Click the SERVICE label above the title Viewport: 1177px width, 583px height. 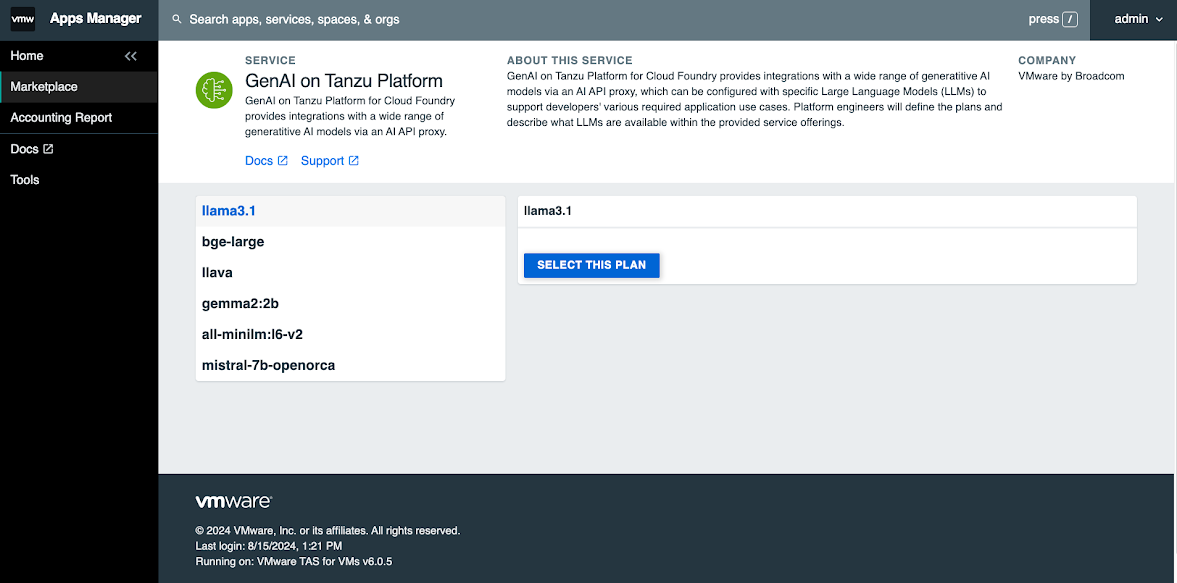[270, 60]
